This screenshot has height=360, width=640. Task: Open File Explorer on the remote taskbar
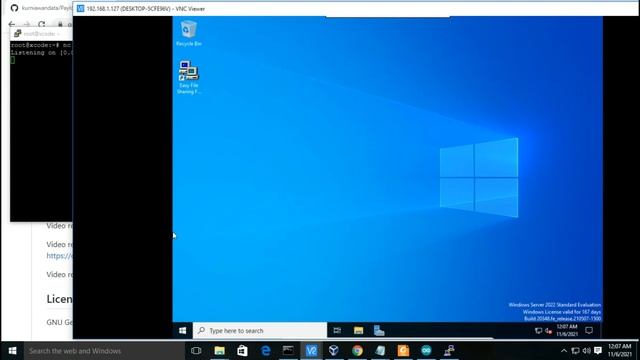point(358,331)
